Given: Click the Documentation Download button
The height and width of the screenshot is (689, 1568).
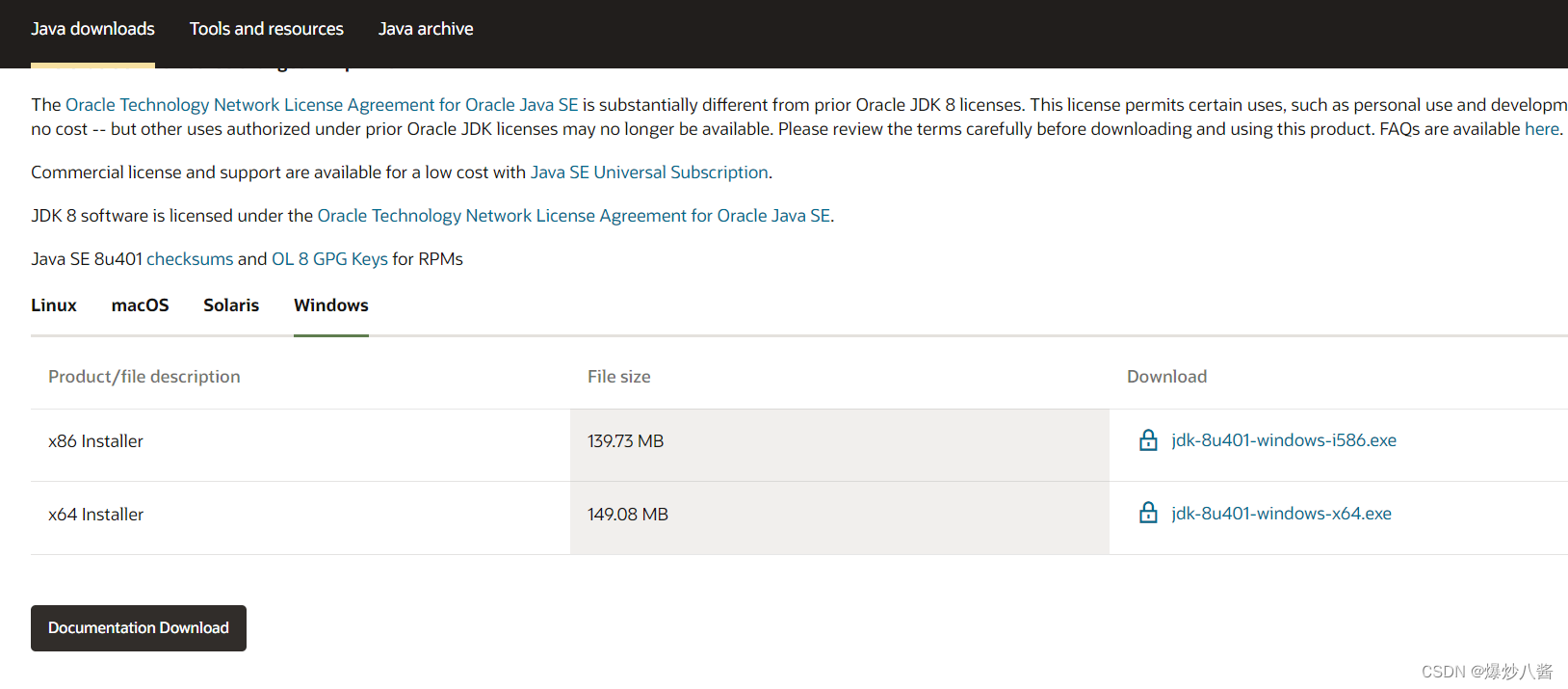Looking at the screenshot, I should (139, 628).
